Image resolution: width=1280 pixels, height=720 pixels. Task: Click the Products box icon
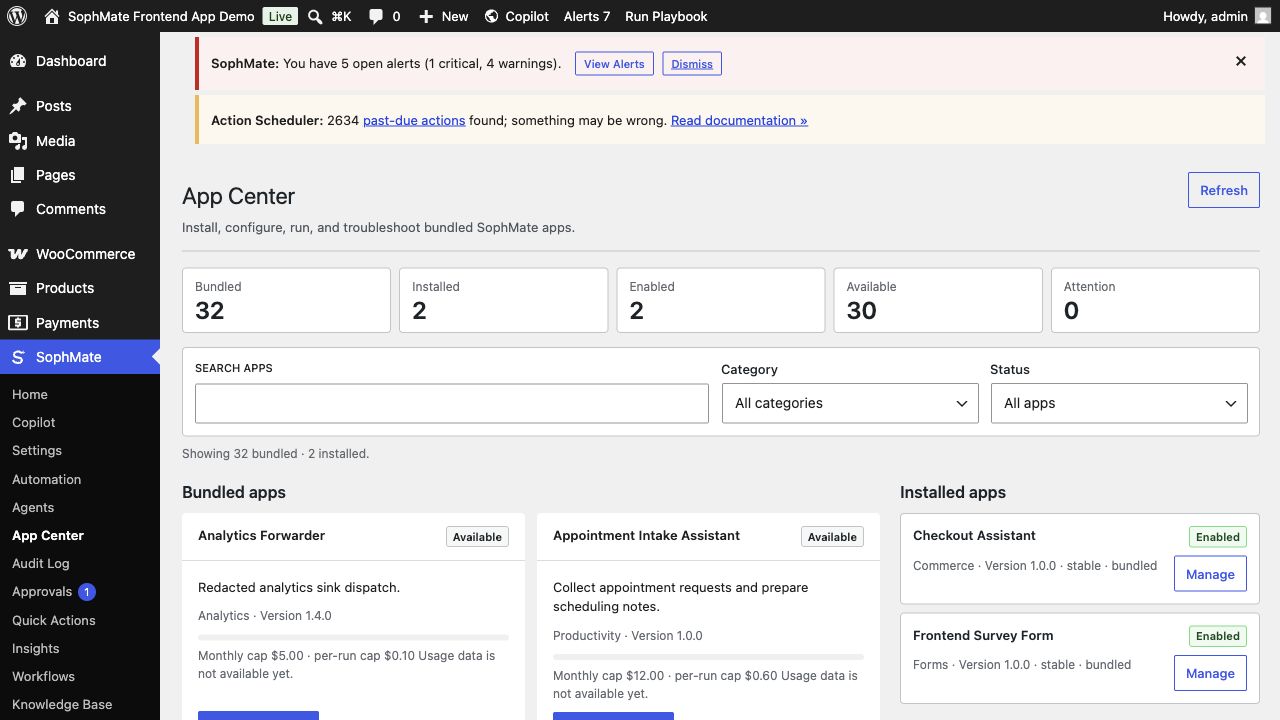18,288
